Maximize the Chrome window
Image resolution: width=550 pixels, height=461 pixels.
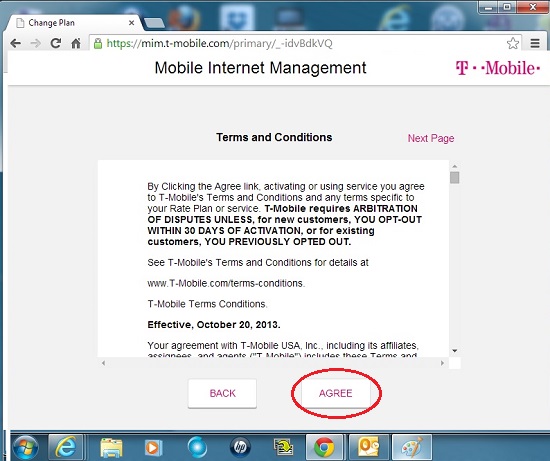tap(508, 7)
